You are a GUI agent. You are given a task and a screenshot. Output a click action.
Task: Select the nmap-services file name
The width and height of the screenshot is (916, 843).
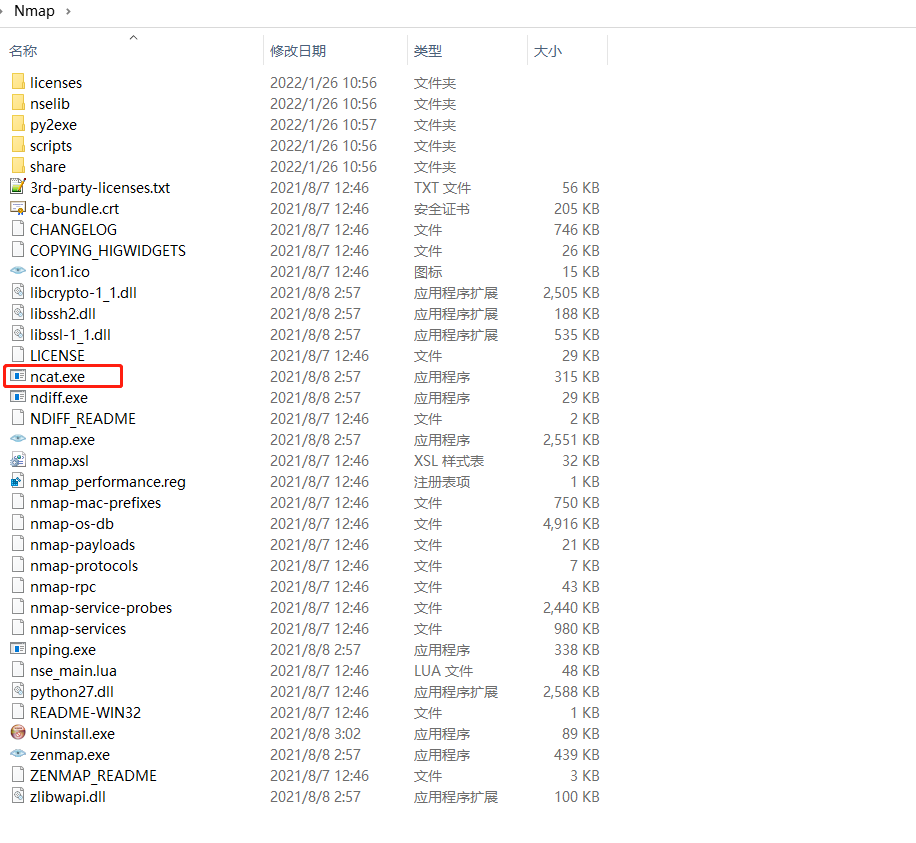click(x=78, y=629)
